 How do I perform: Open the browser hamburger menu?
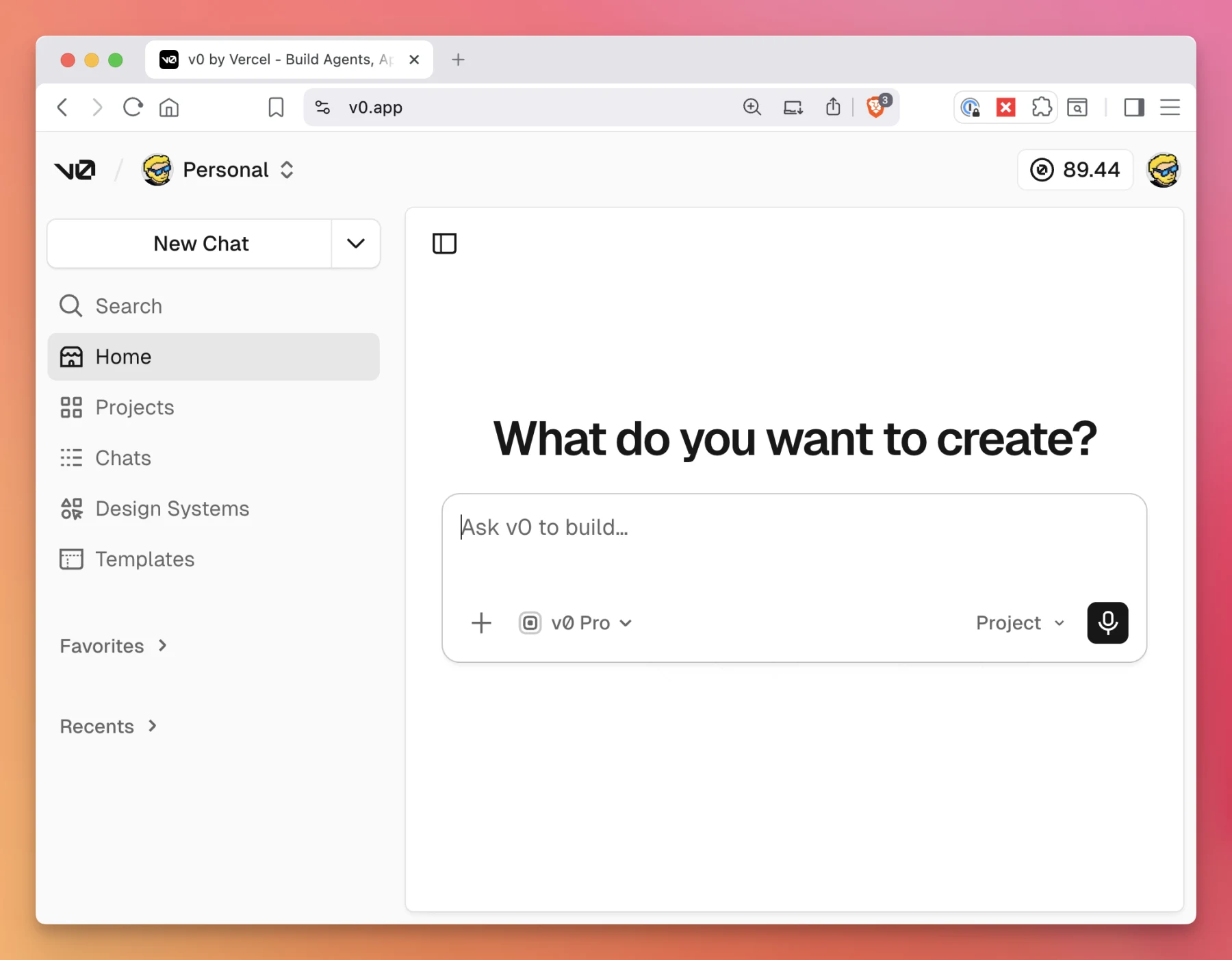point(1170,108)
